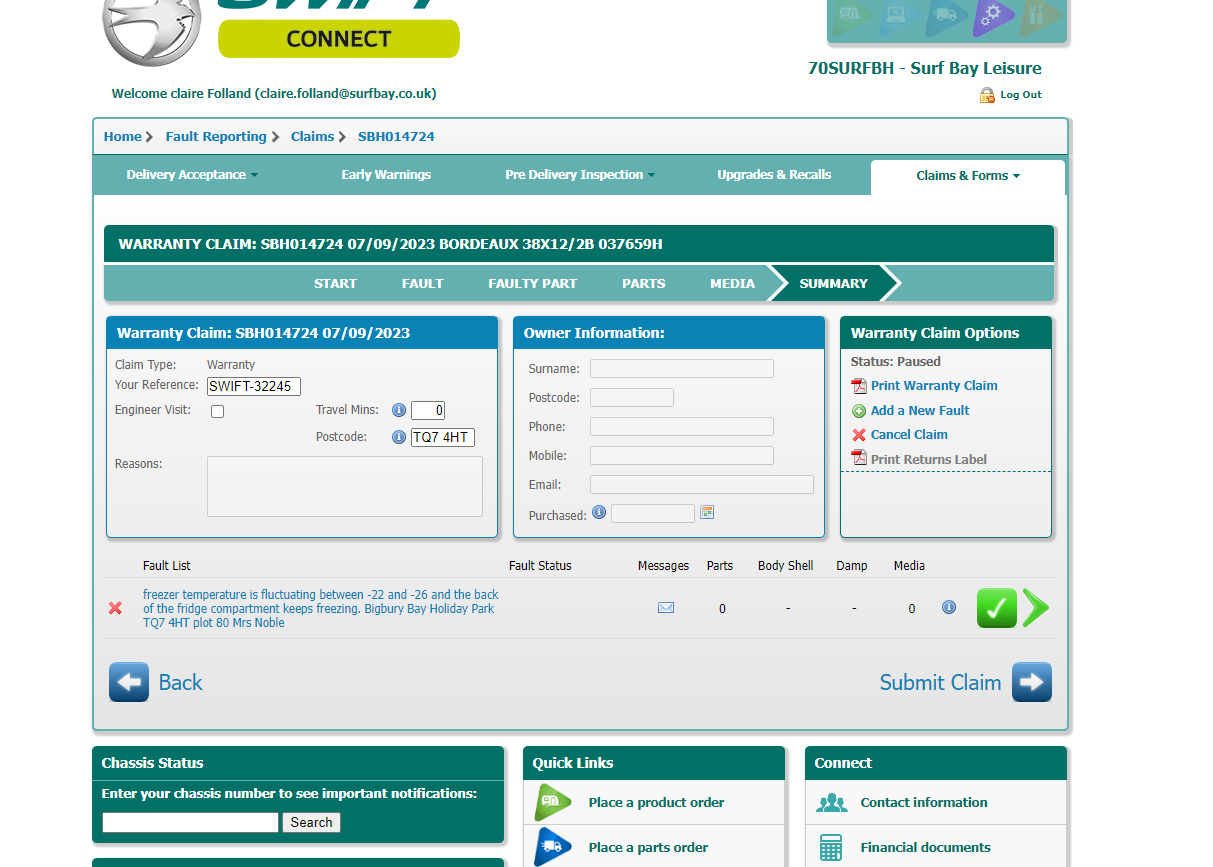Open the Pre Delivery Inspection dropdown menu
This screenshot has height=867, width=1213.
(x=580, y=175)
